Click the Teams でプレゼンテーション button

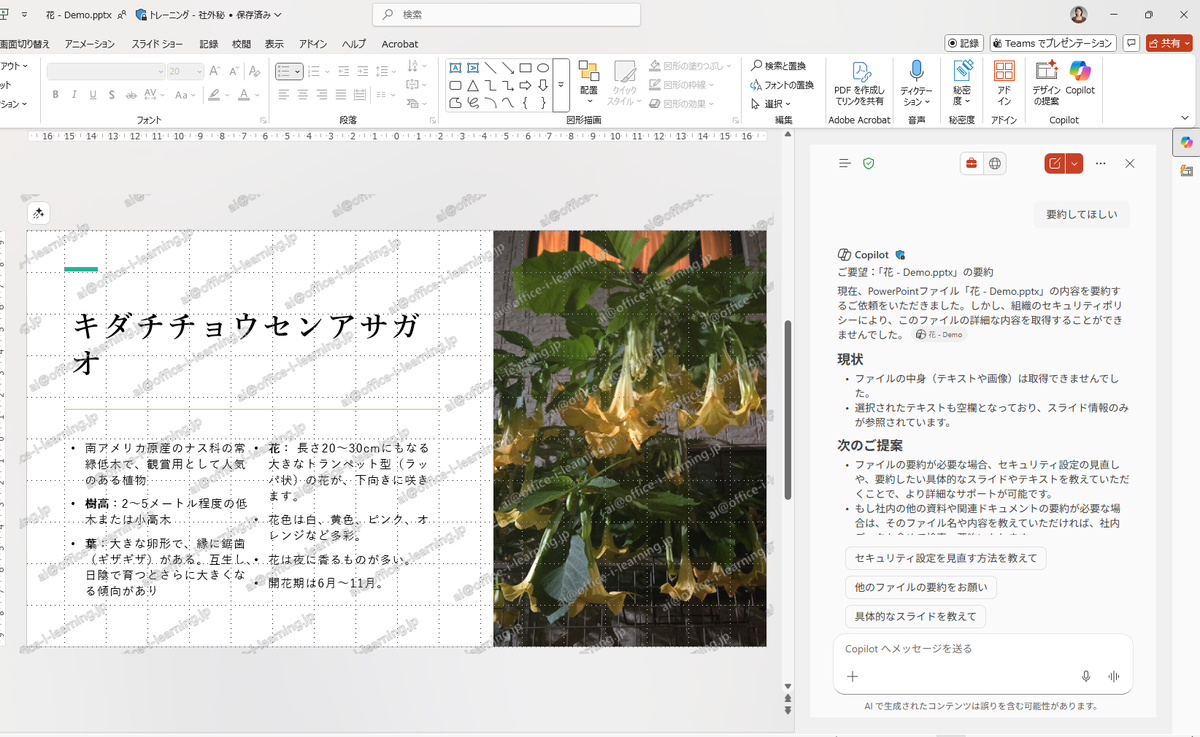(1053, 43)
